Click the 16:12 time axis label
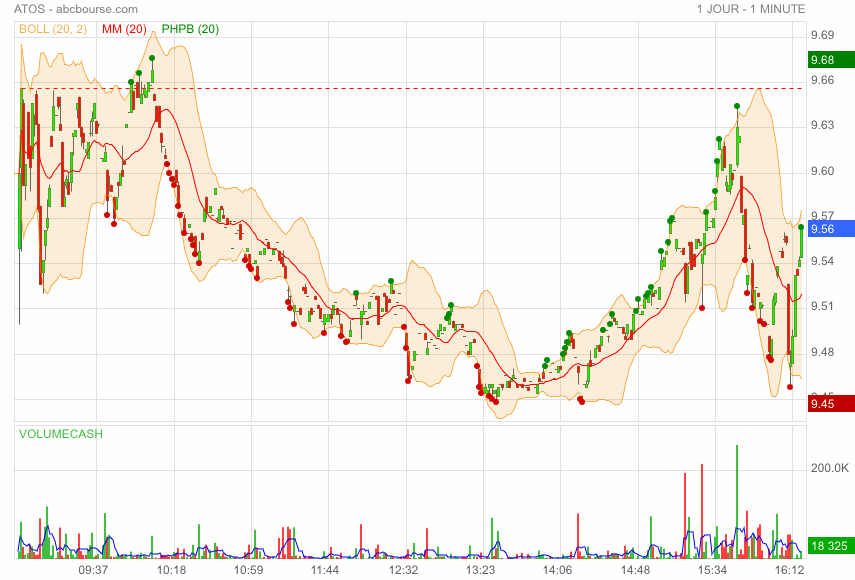The width and height of the screenshot is (855, 580). point(790,570)
